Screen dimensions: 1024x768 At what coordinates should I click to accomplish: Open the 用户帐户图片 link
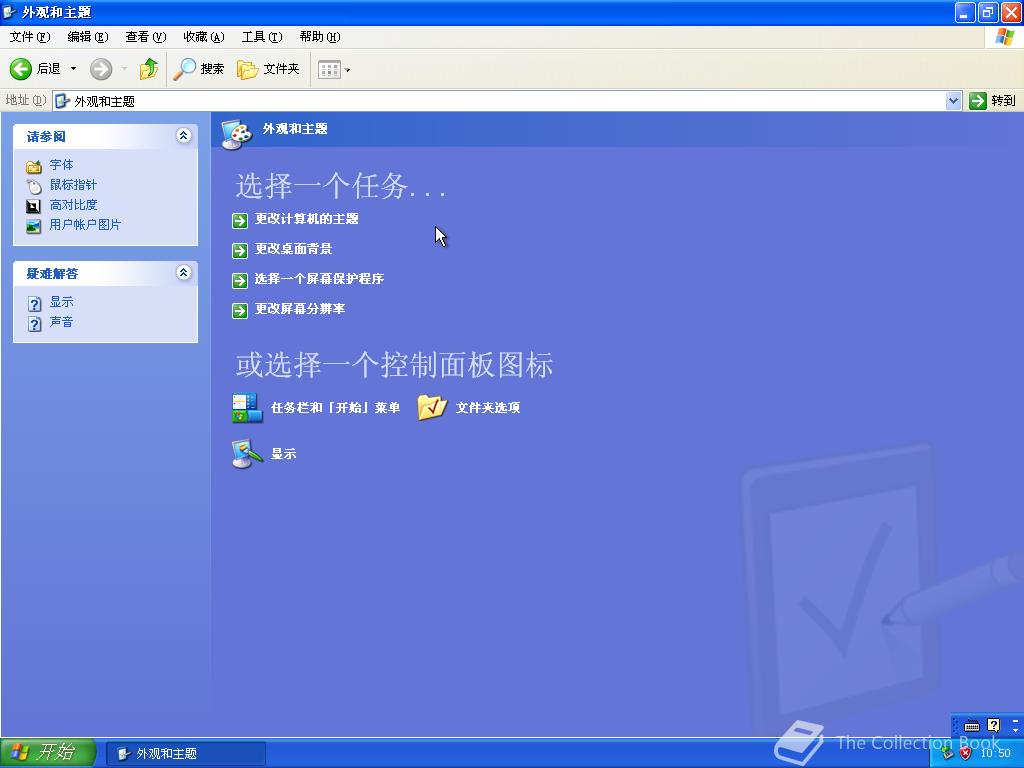[85, 225]
